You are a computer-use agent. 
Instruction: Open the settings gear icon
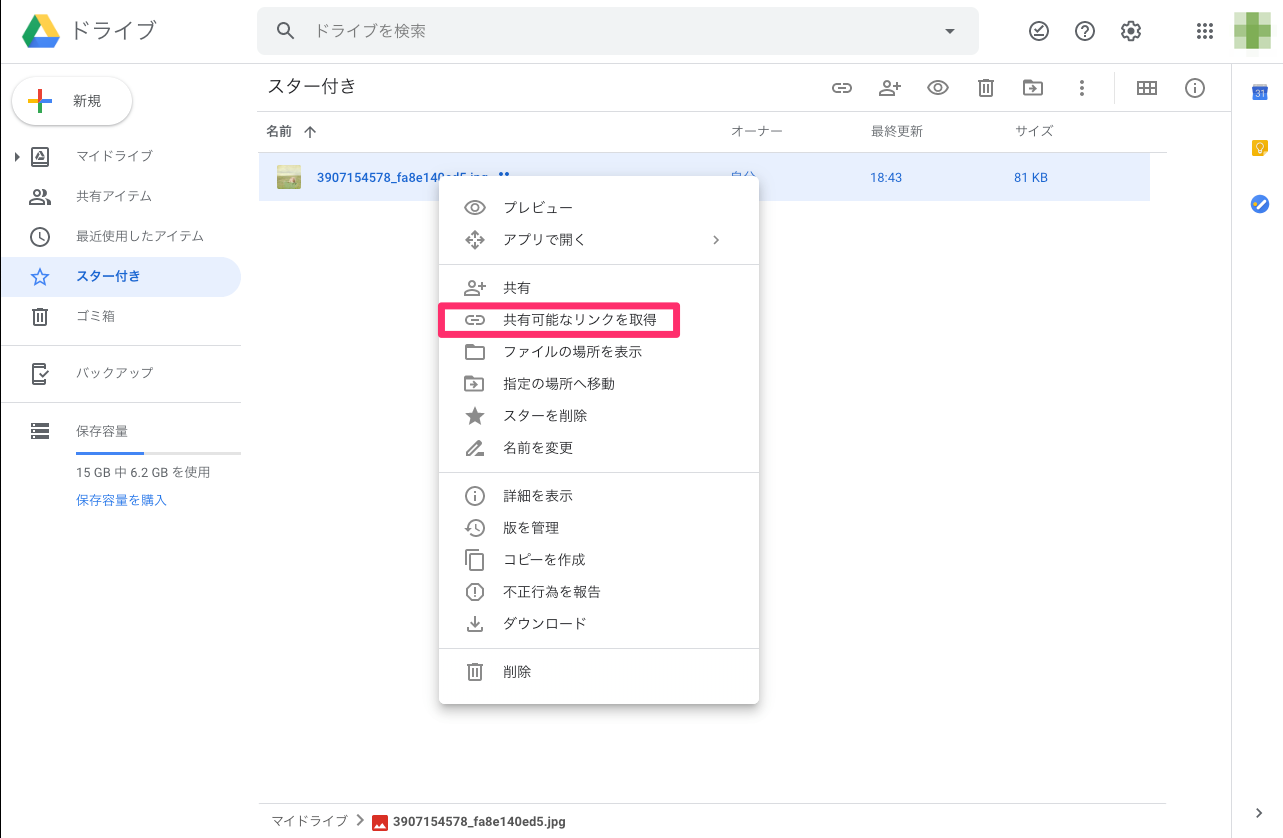click(1131, 31)
